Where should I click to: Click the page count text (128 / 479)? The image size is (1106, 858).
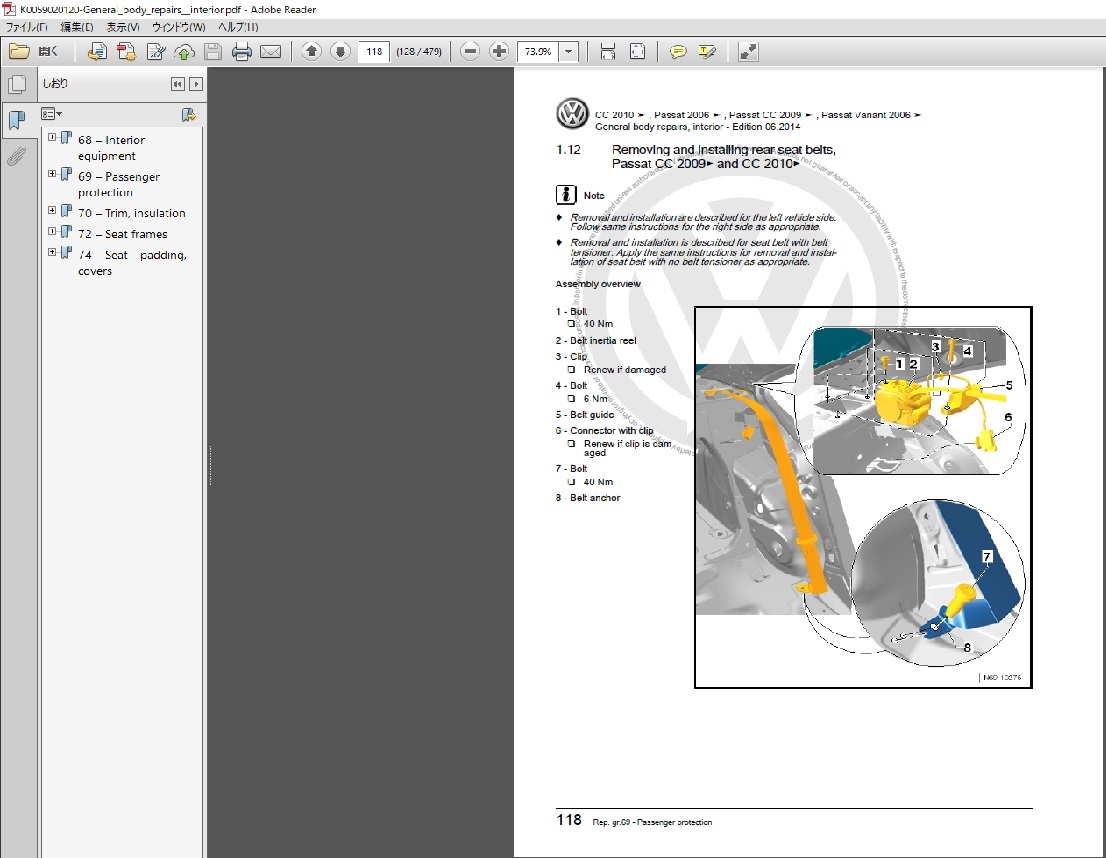point(419,52)
